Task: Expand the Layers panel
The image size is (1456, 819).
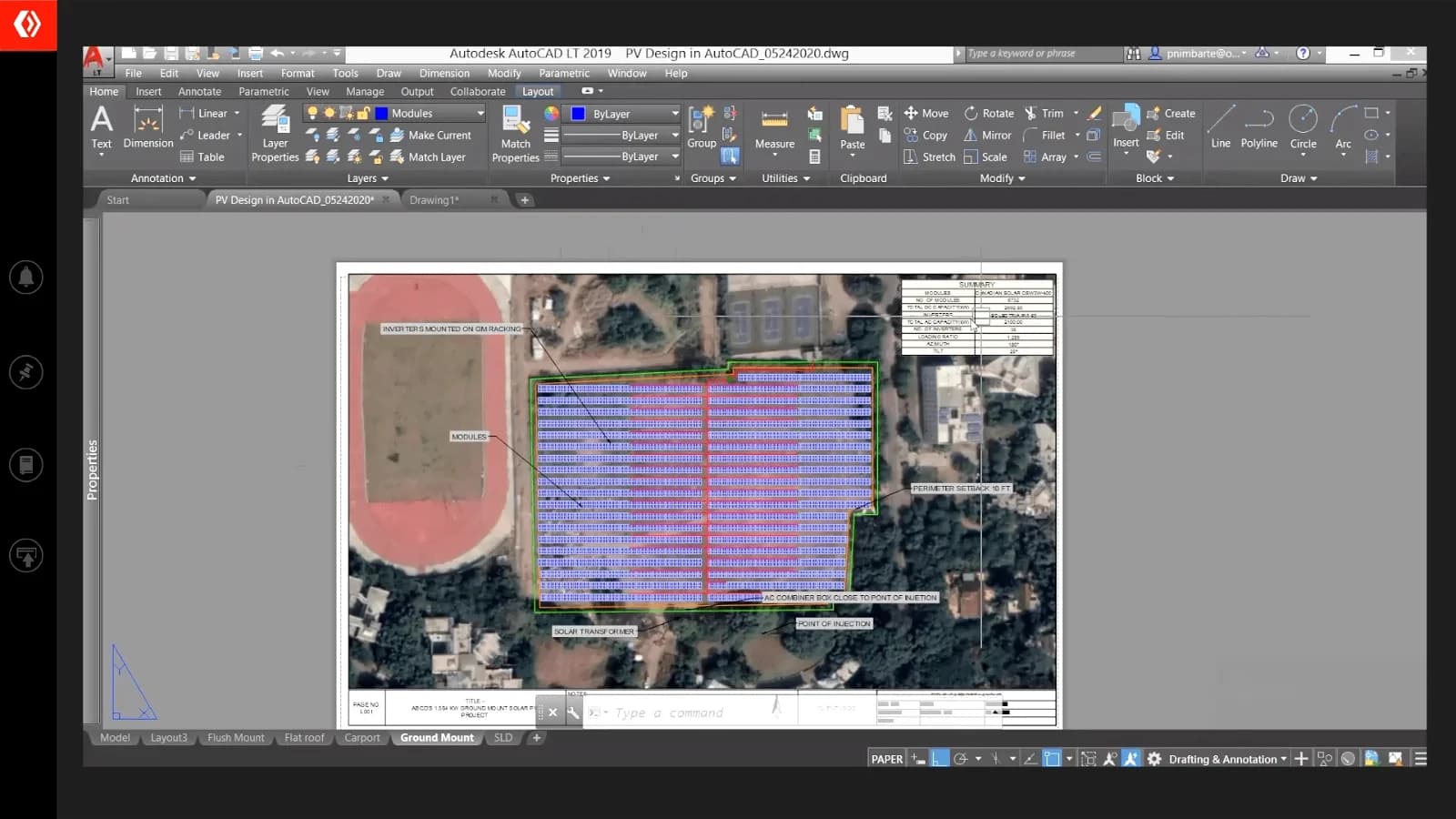Action: [x=368, y=178]
